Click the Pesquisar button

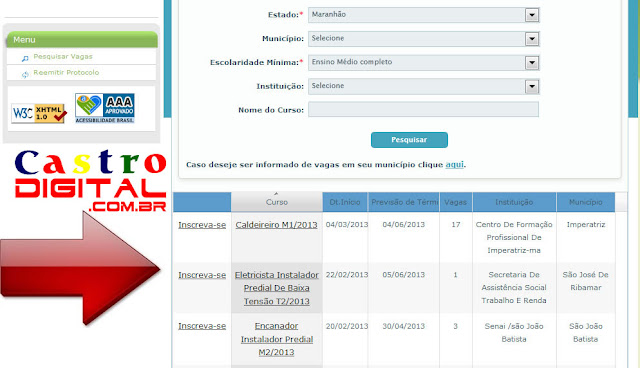[409, 140]
